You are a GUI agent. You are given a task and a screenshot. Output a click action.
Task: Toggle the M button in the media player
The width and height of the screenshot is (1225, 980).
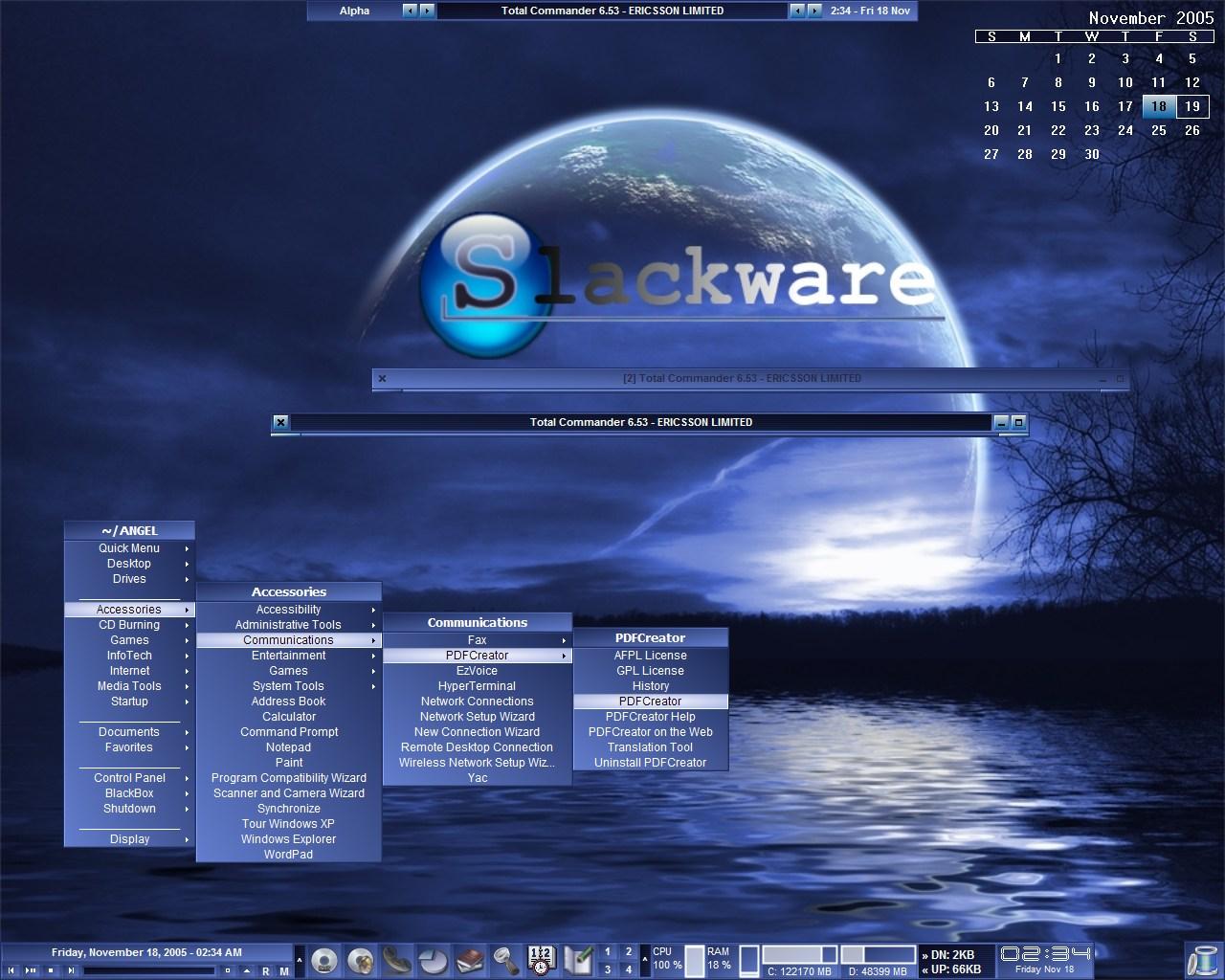(x=284, y=971)
